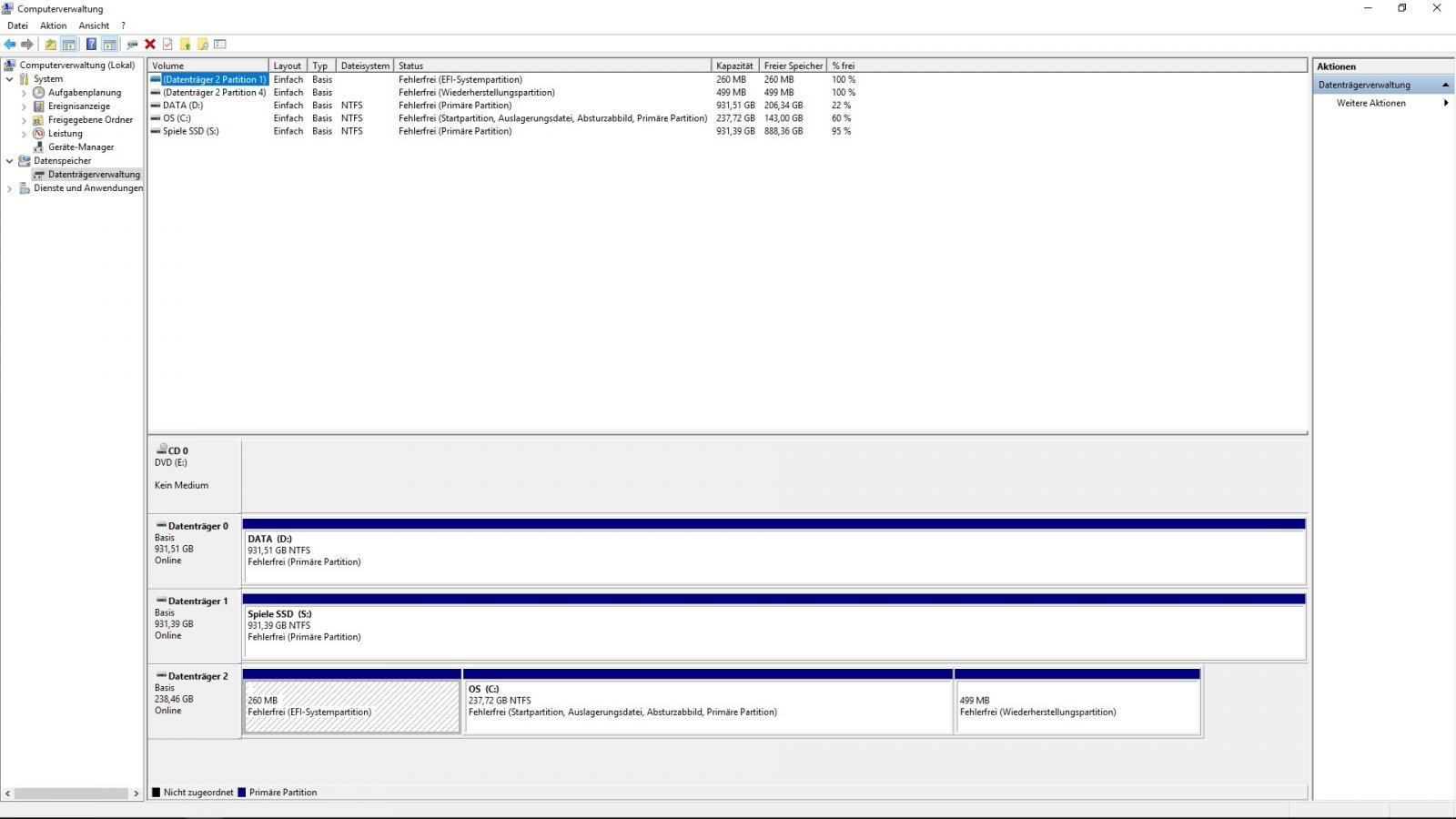Click the blue Back arrow in toolbar

pos(10,44)
